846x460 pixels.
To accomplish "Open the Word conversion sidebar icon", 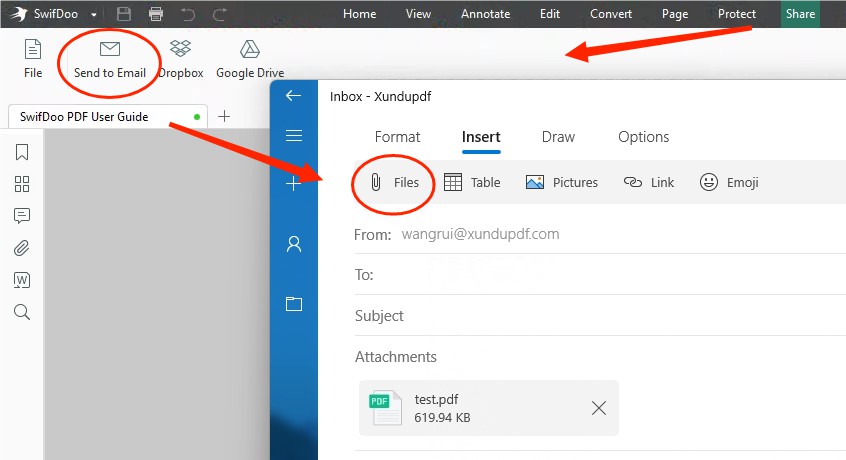I will pyautogui.click(x=22, y=280).
